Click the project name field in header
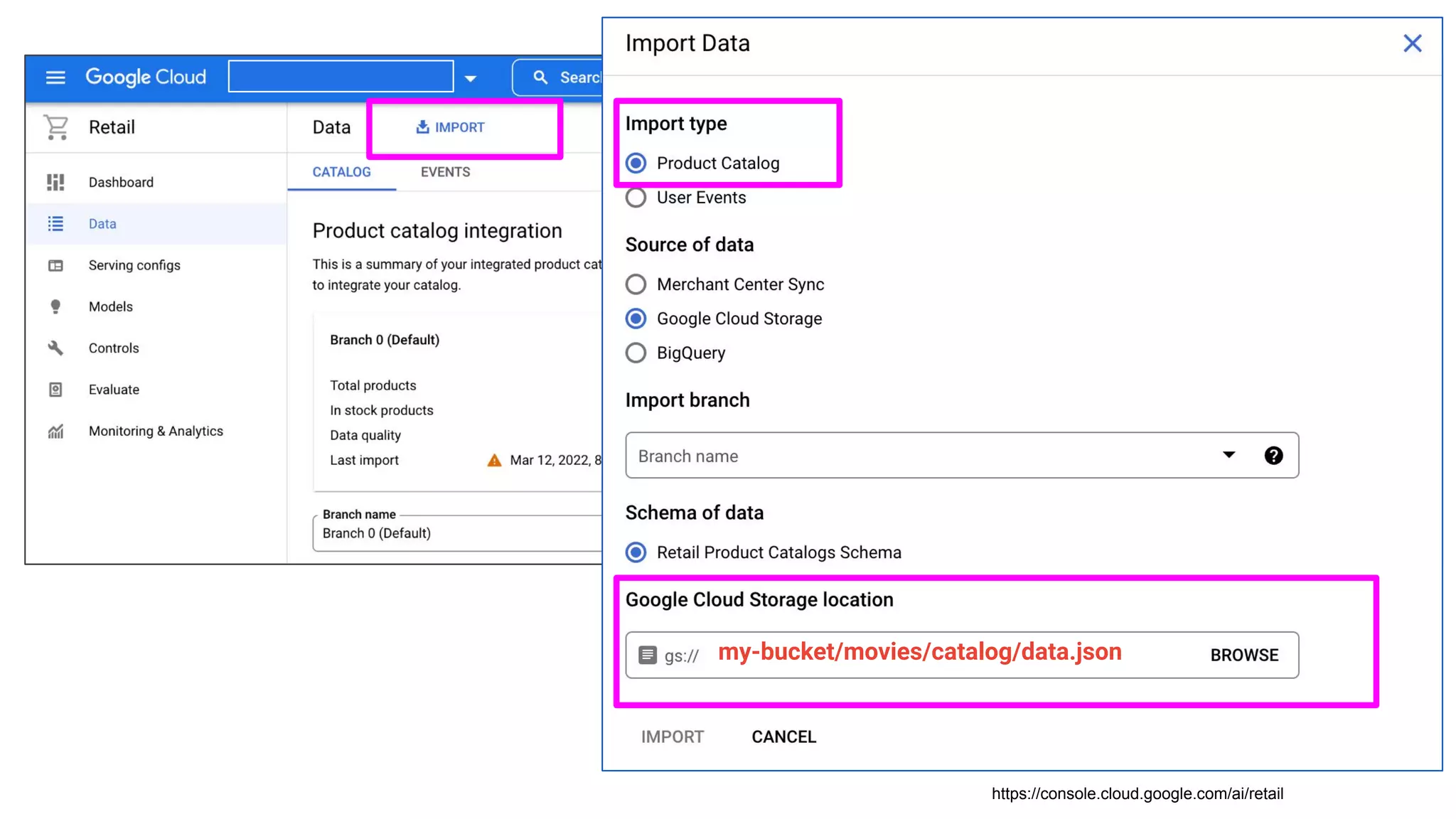The image size is (1456, 819). coord(341,76)
